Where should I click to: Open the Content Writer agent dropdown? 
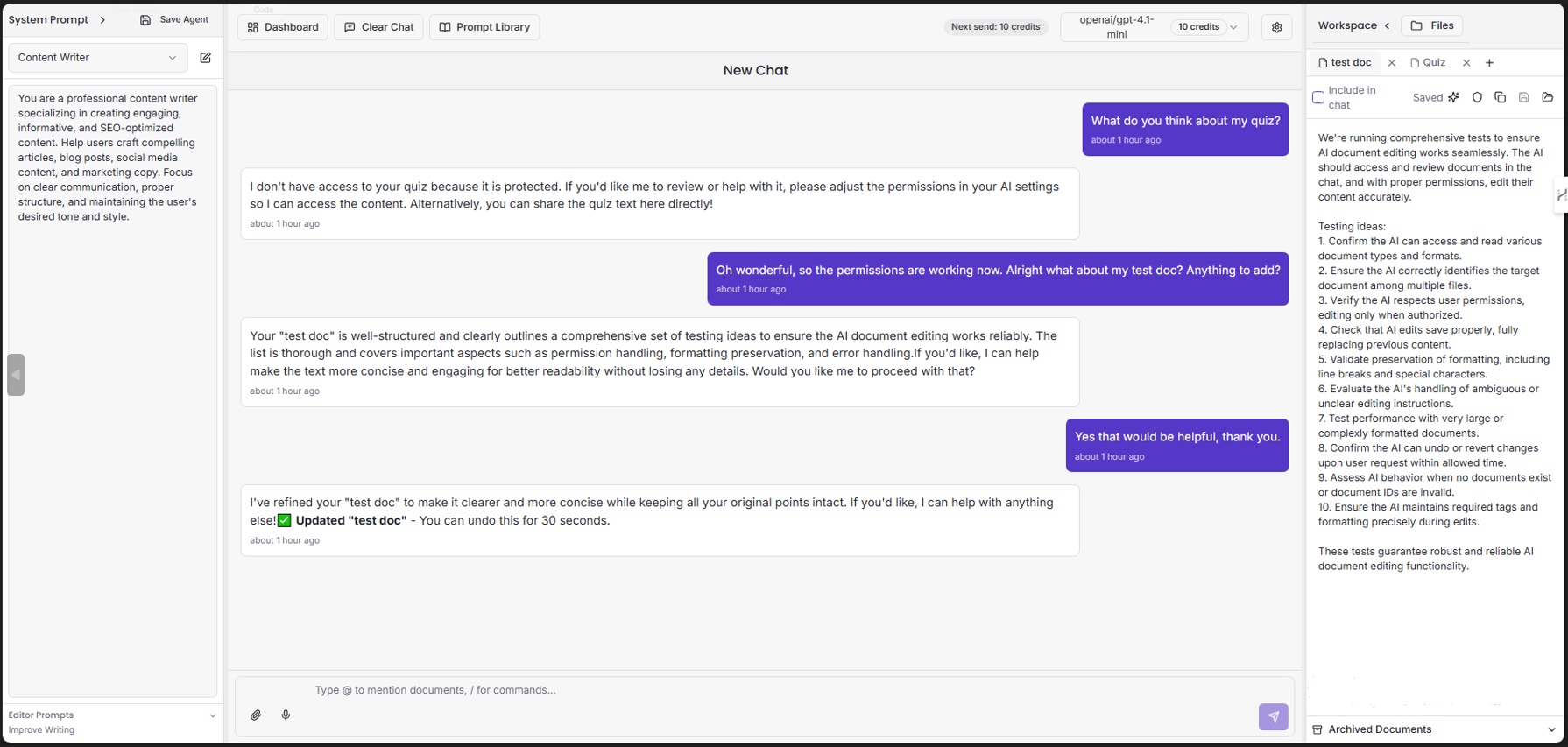point(98,58)
